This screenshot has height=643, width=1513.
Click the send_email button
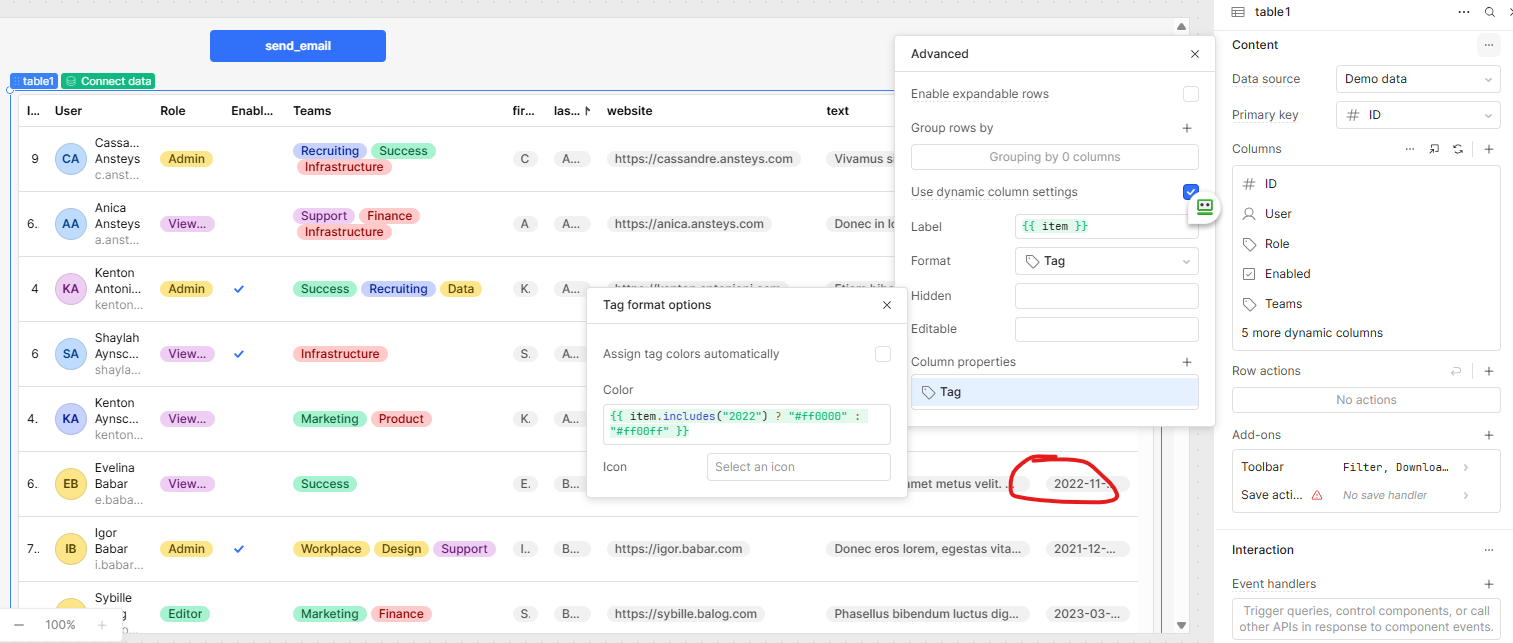[x=297, y=46]
